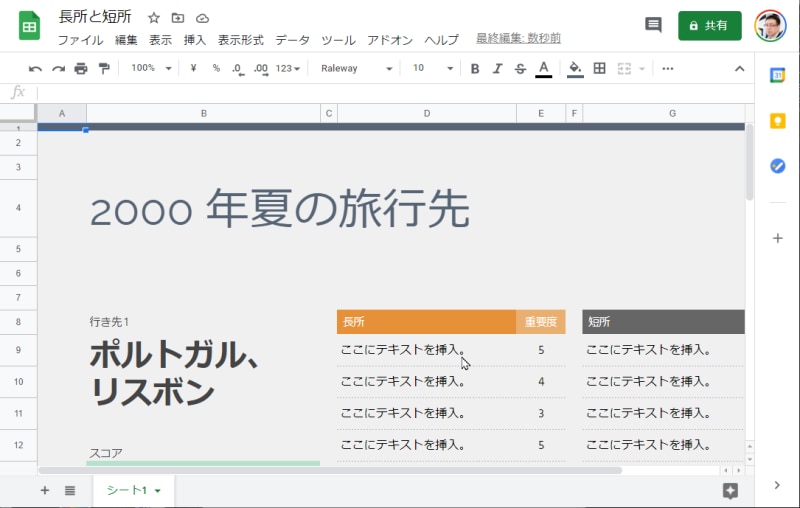Select the paint format roller icon

(104, 68)
